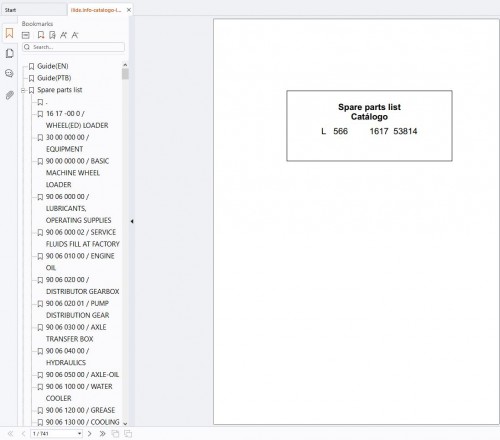Viewport: 500px width, 440px height.
Task: Open the Comments panel icon in sidebar
Action: pyautogui.click(x=9, y=73)
